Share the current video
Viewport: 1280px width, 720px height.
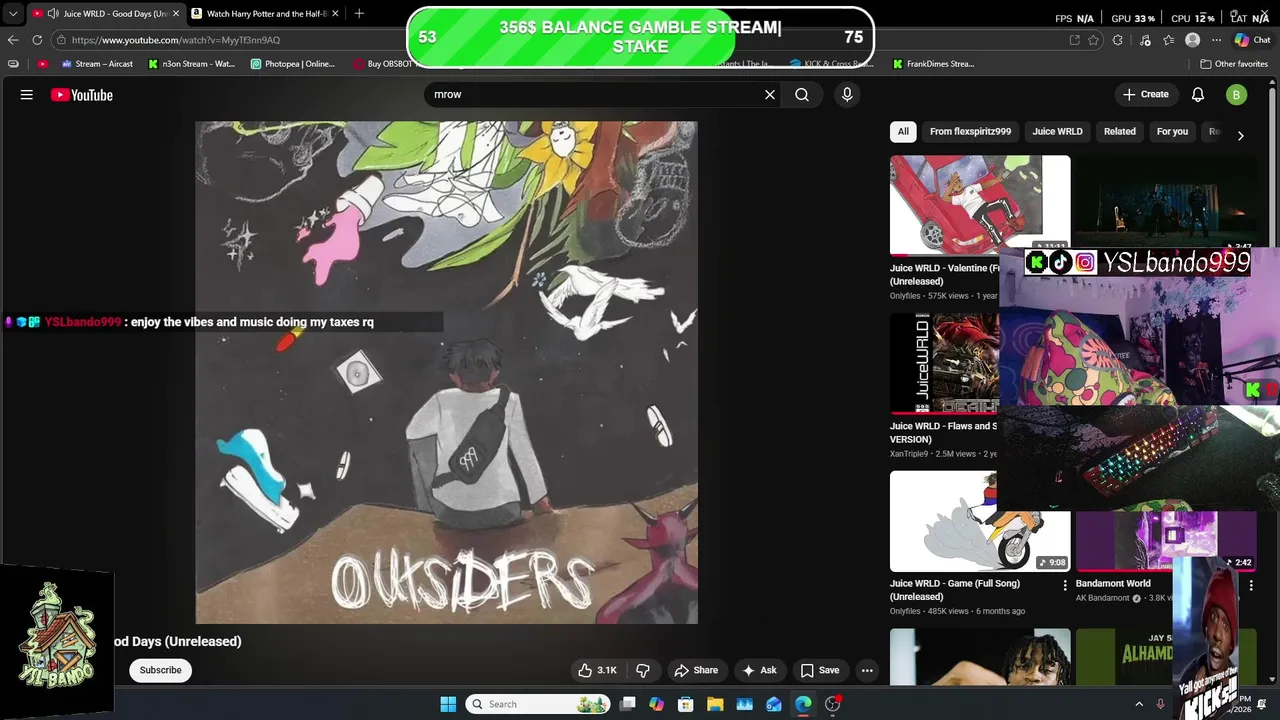click(696, 670)
